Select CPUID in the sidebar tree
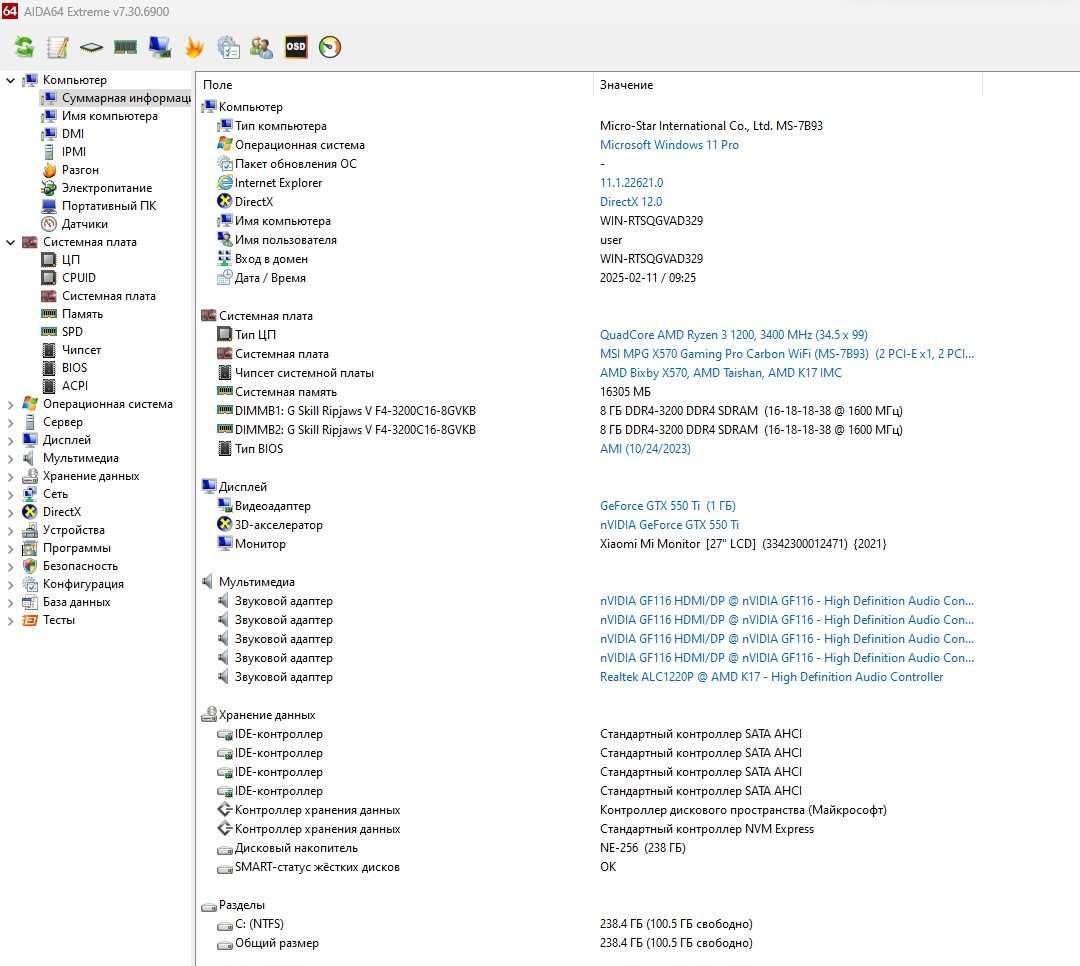 point(79,278)
